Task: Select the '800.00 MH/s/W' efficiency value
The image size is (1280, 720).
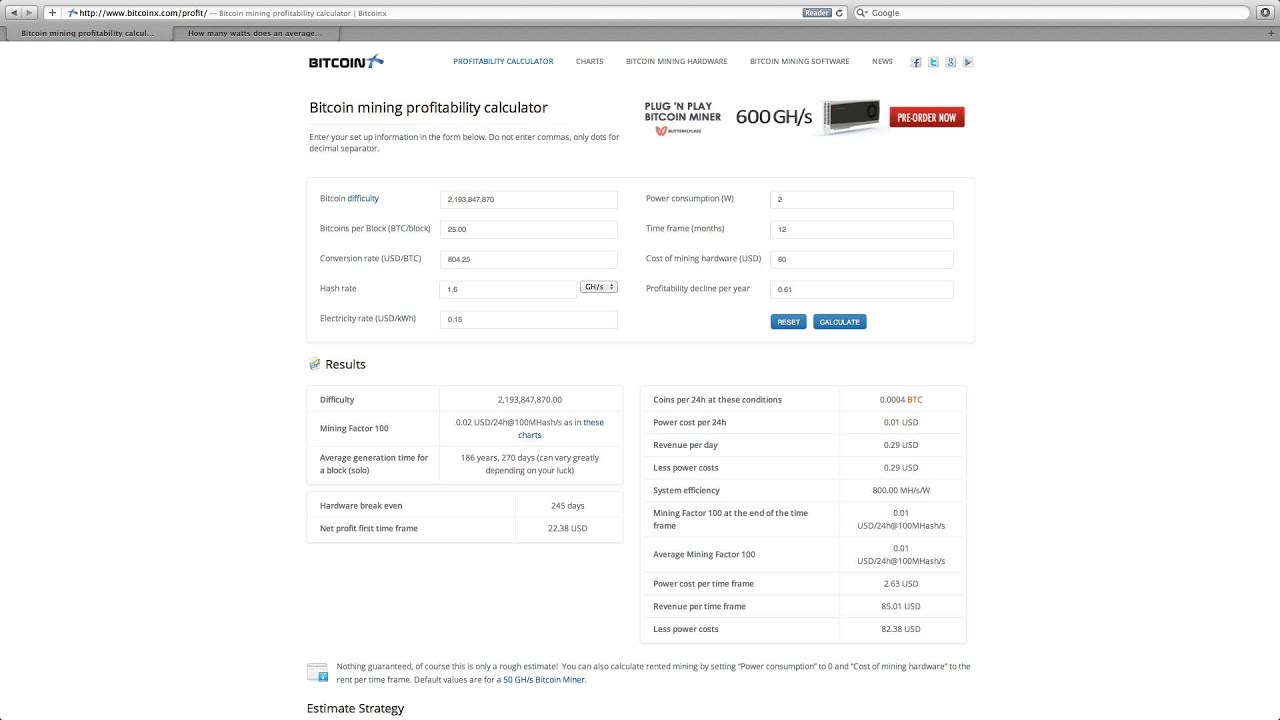Action: click(901, 490)
